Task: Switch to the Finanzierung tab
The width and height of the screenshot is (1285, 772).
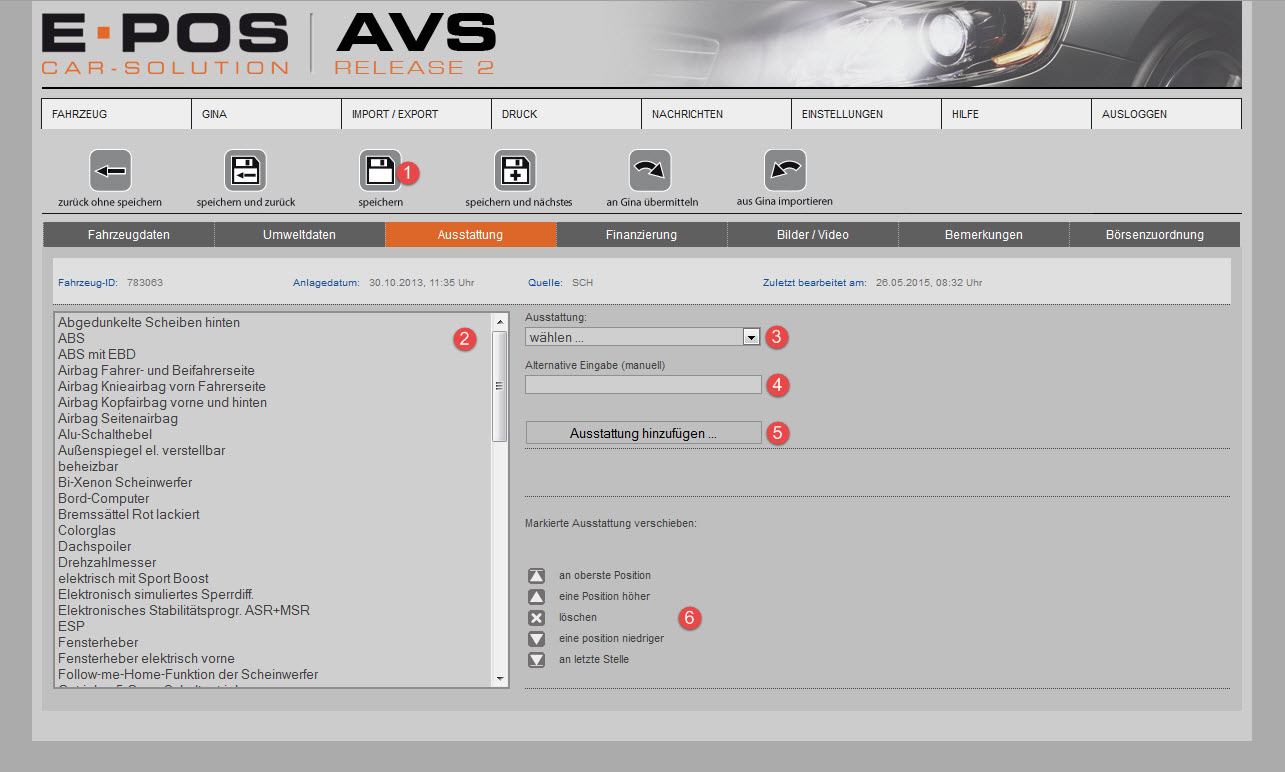Action: pos(641,235)
